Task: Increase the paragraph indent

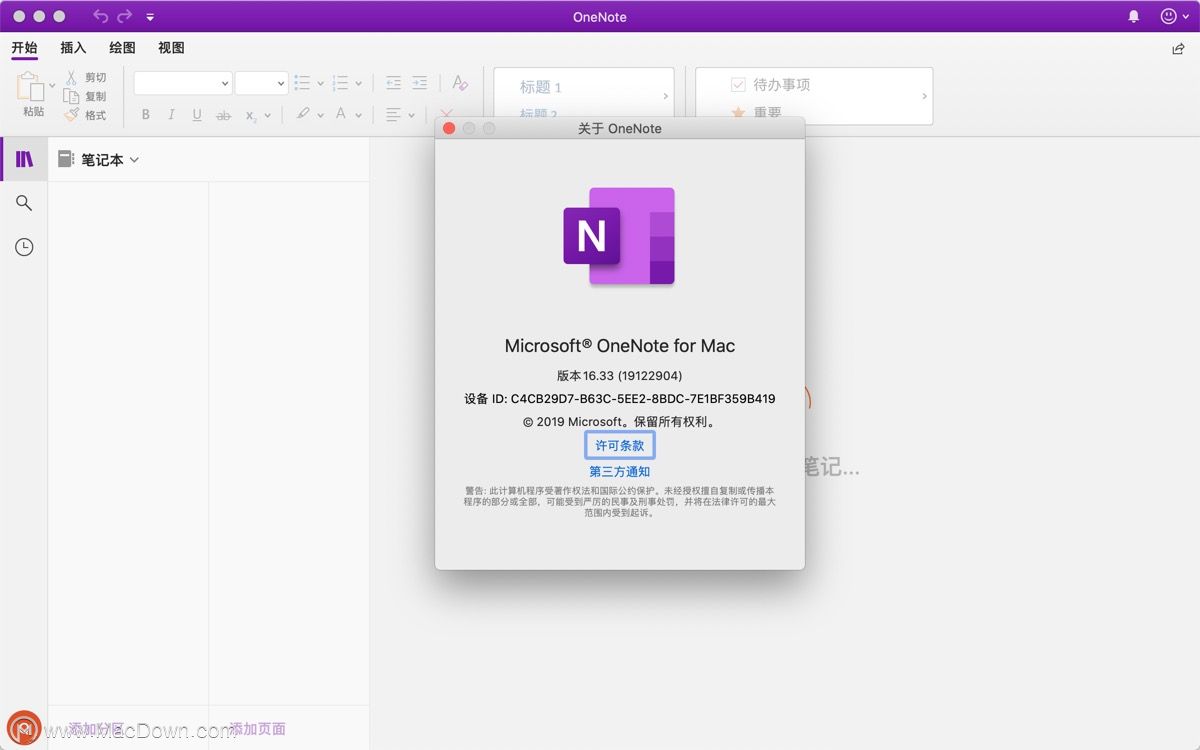Action: pos(420,83)
